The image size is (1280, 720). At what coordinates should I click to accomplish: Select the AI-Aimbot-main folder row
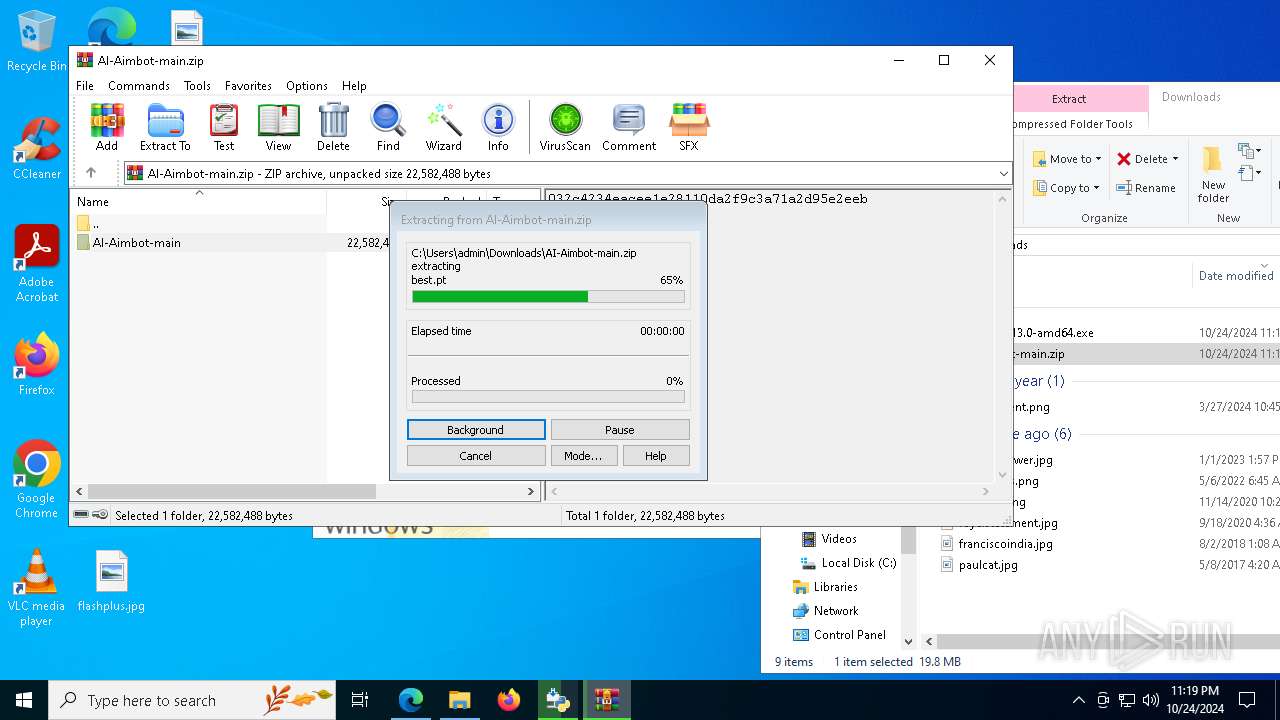point(232,243)
